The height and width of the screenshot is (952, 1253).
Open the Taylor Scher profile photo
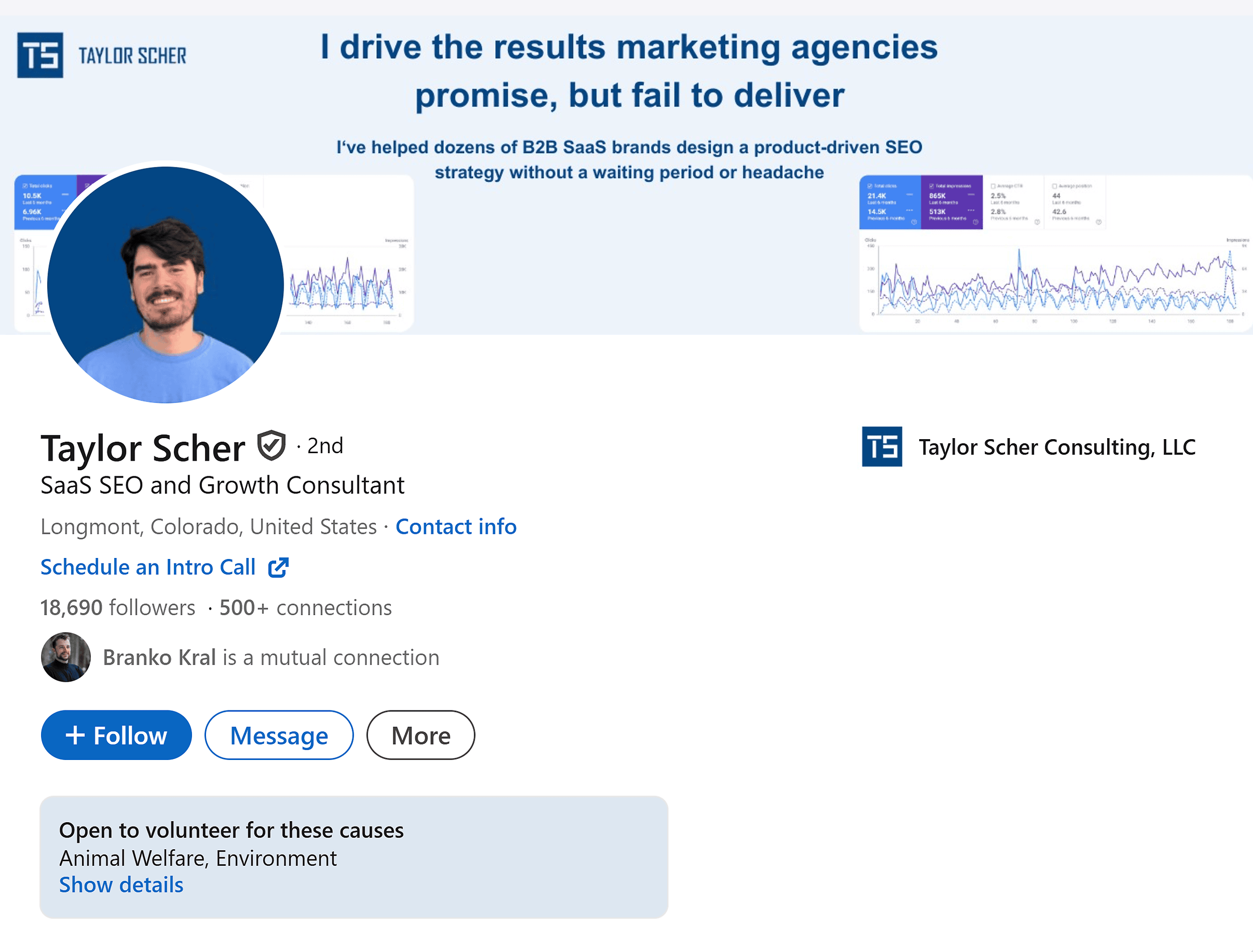coord(165,285)
